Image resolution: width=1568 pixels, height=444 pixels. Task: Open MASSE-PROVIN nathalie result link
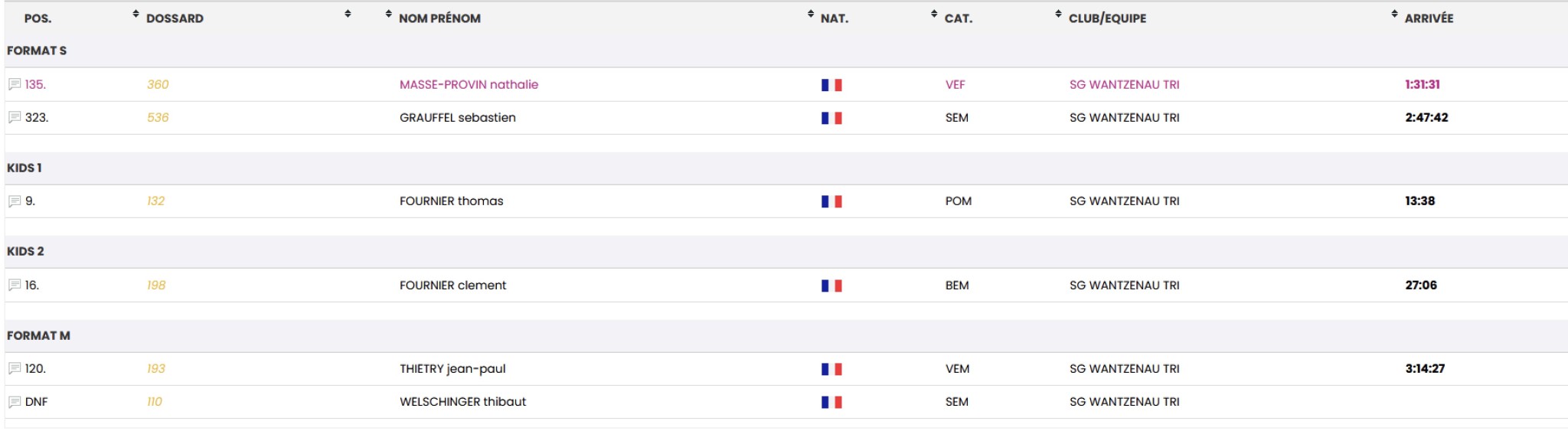[x=469, y=84]
